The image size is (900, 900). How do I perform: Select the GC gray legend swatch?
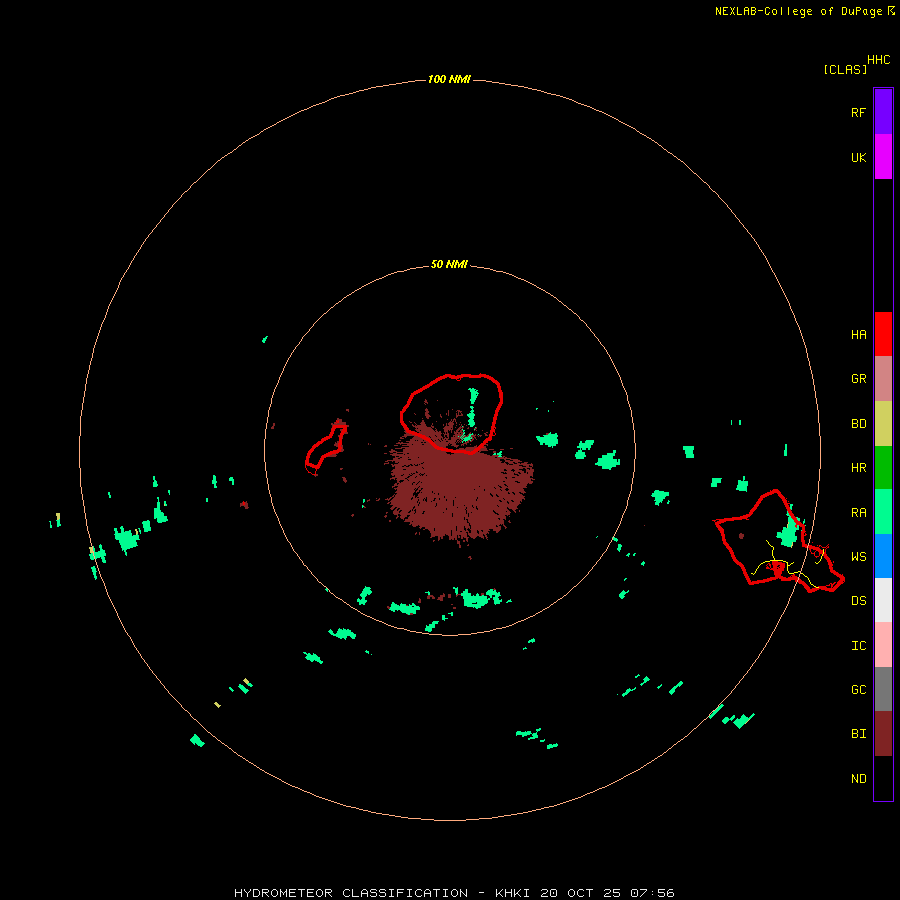pos(883,689)
